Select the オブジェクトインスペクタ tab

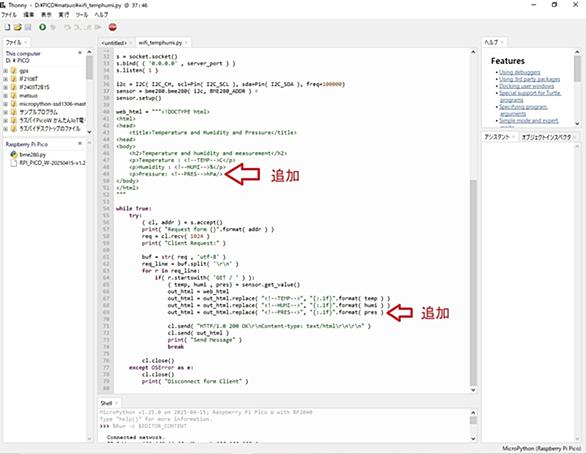click(546, 137)
